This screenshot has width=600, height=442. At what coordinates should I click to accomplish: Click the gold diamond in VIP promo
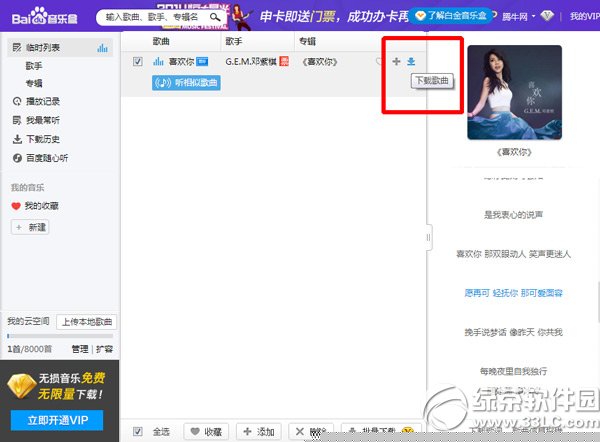21,387
